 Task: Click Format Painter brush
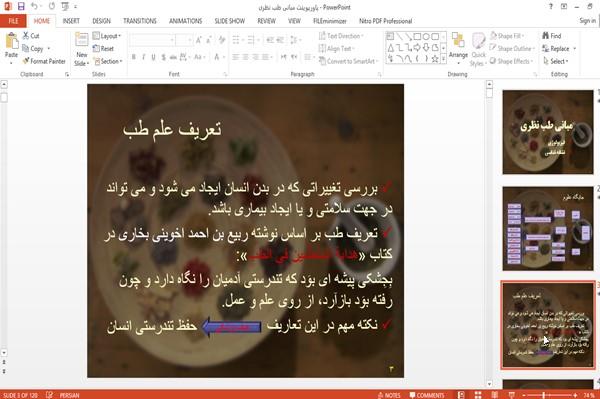pos(44,61)
